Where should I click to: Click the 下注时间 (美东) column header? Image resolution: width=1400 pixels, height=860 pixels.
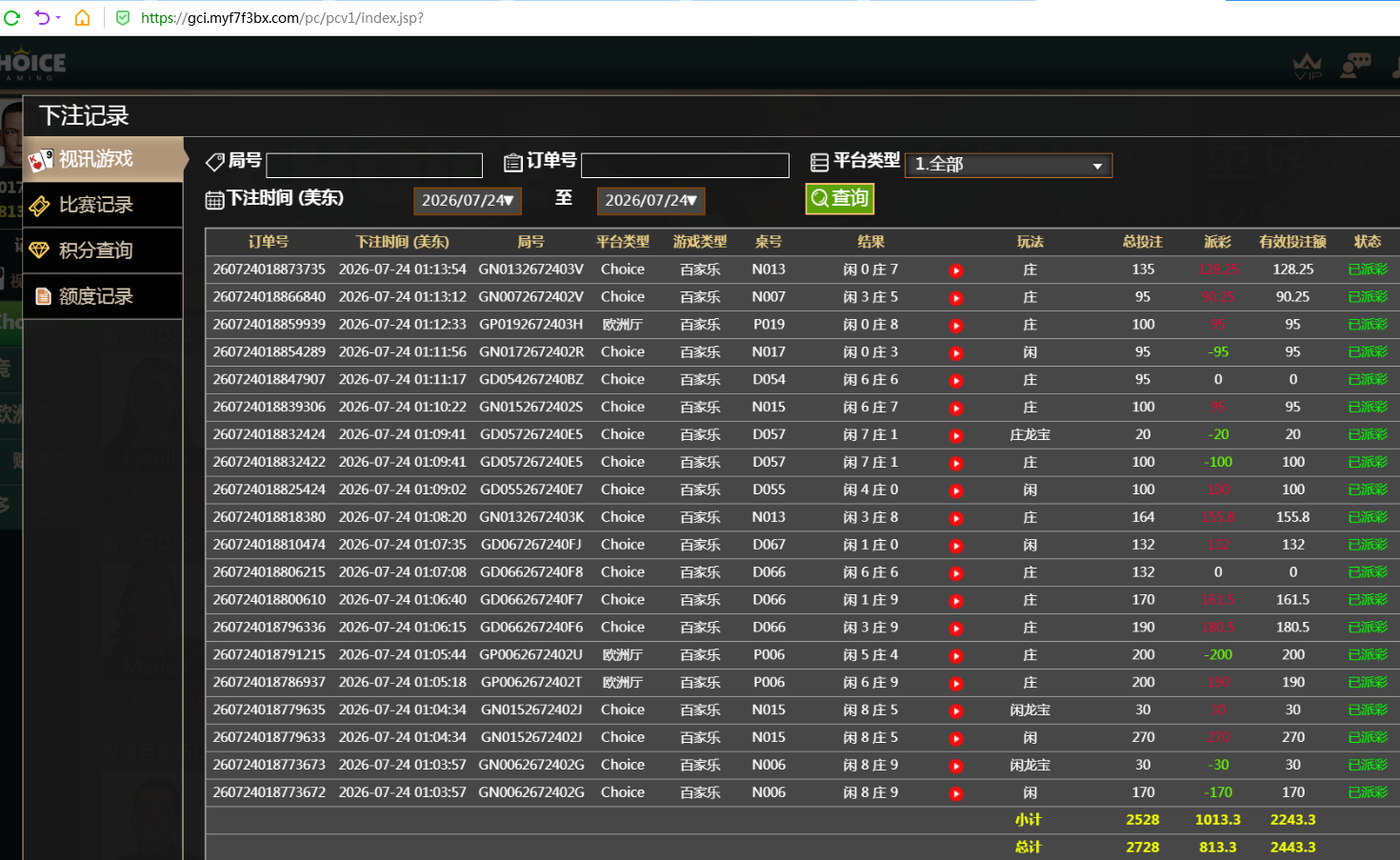pos(402,242)
